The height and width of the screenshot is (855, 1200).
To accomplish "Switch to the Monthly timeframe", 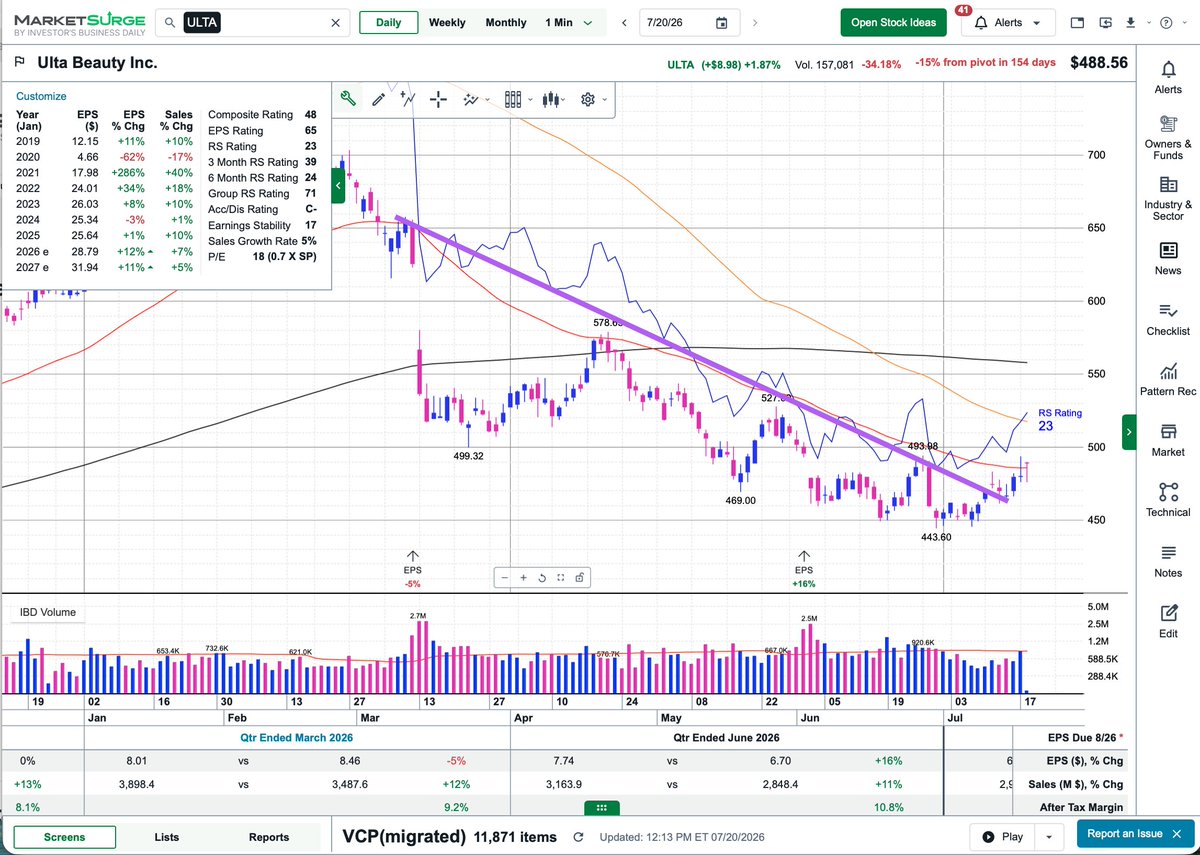I will coord(506,22).
